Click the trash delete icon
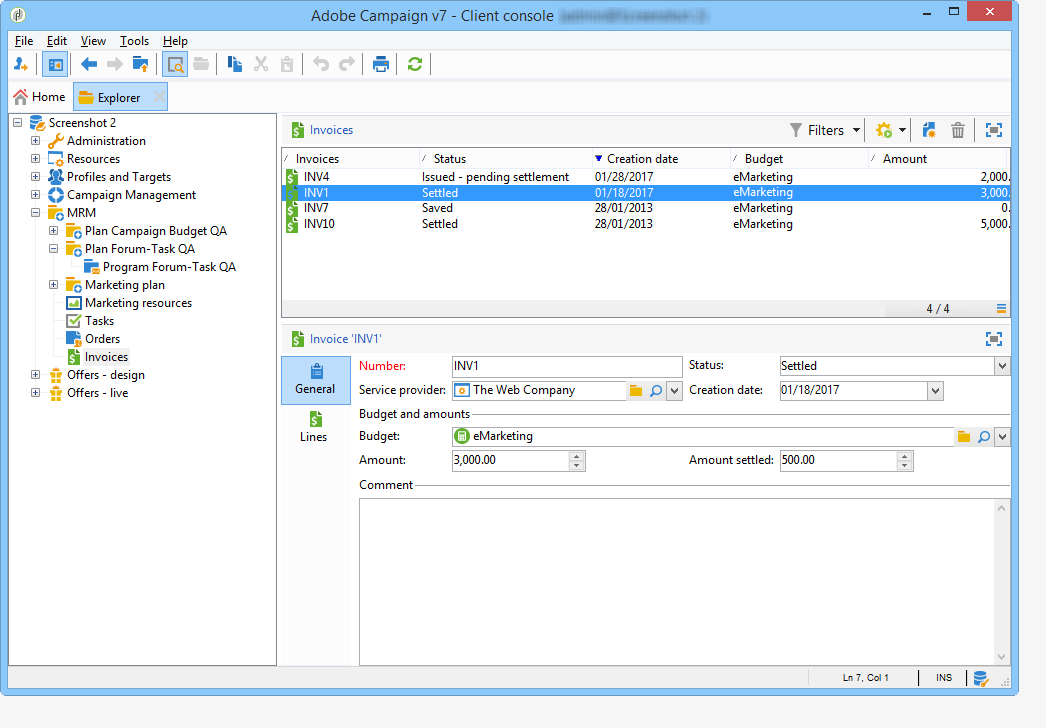The height and width of the screenshot is (728, 1046). coord(958,130)
